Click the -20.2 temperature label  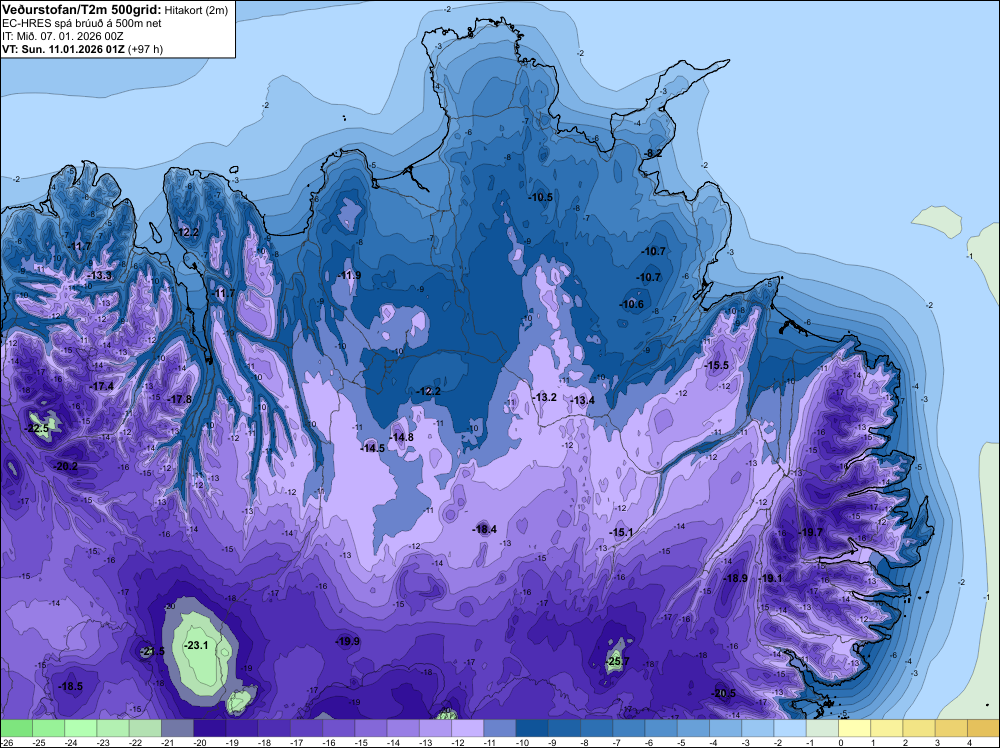[x=65, y=466]
